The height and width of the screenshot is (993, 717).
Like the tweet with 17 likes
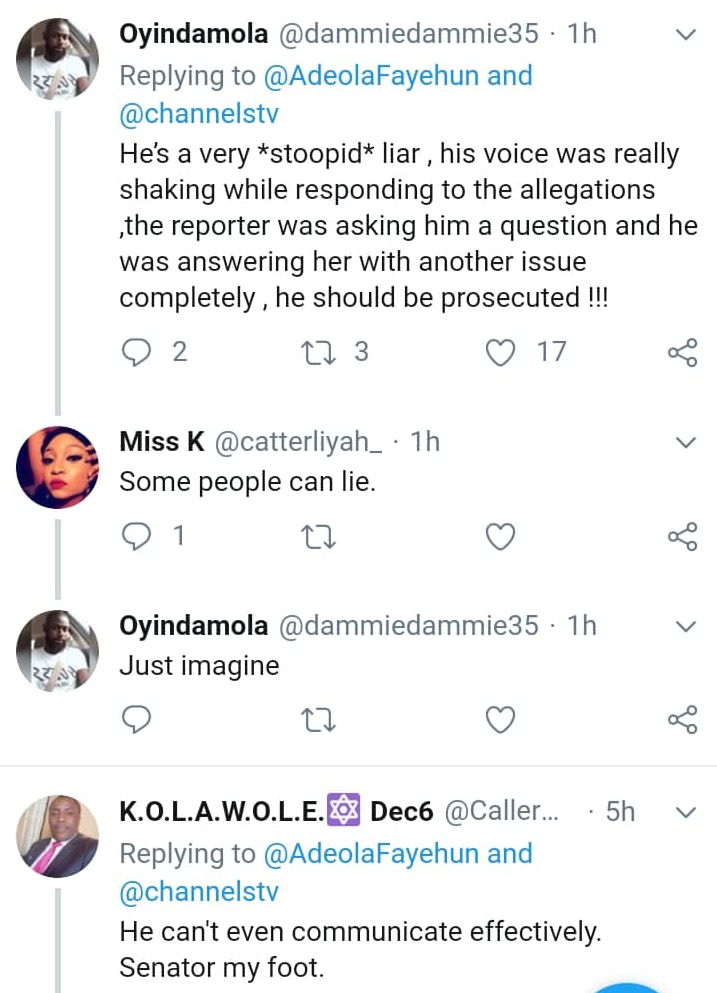[x=500, y=352]
